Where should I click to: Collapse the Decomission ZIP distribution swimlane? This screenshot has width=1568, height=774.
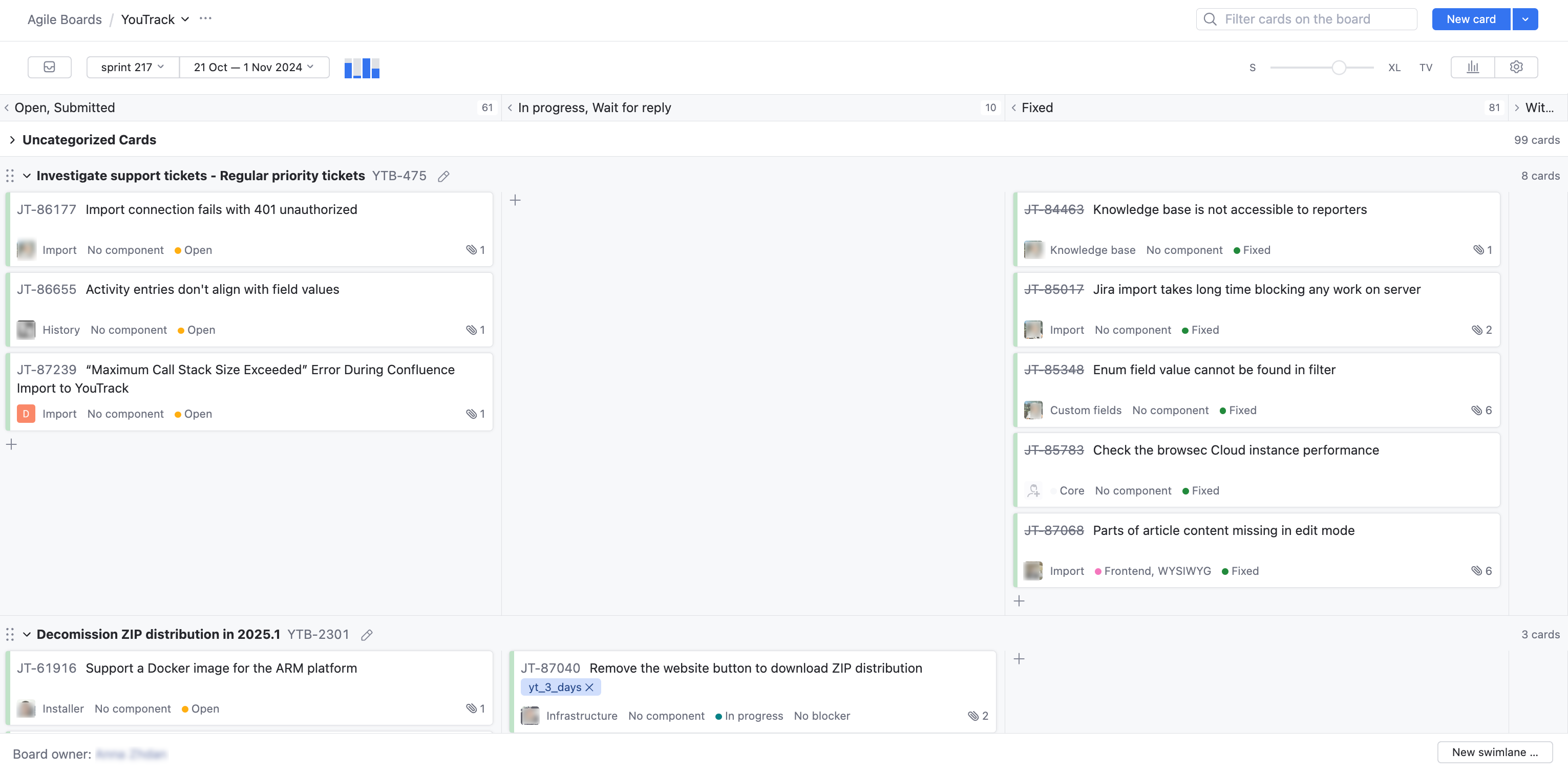pyautogui.click(x=27, y=635)
